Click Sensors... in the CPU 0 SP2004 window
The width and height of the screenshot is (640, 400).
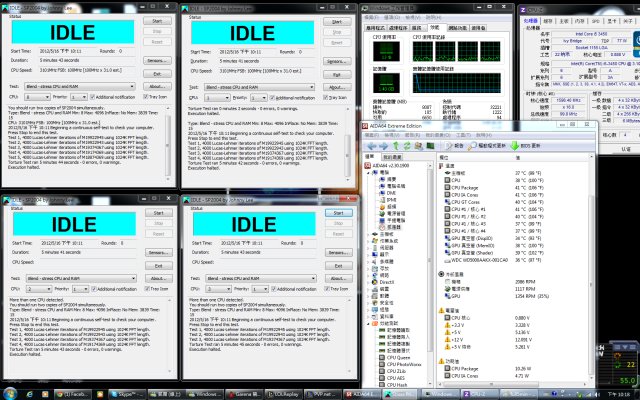[157, 61]
